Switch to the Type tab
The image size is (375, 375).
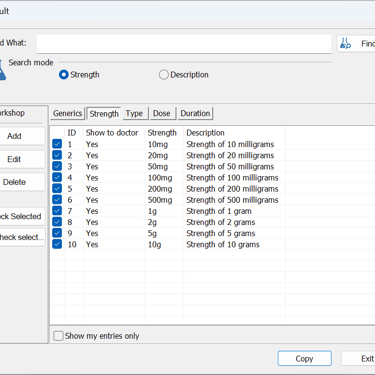click(x=134, y=113)
